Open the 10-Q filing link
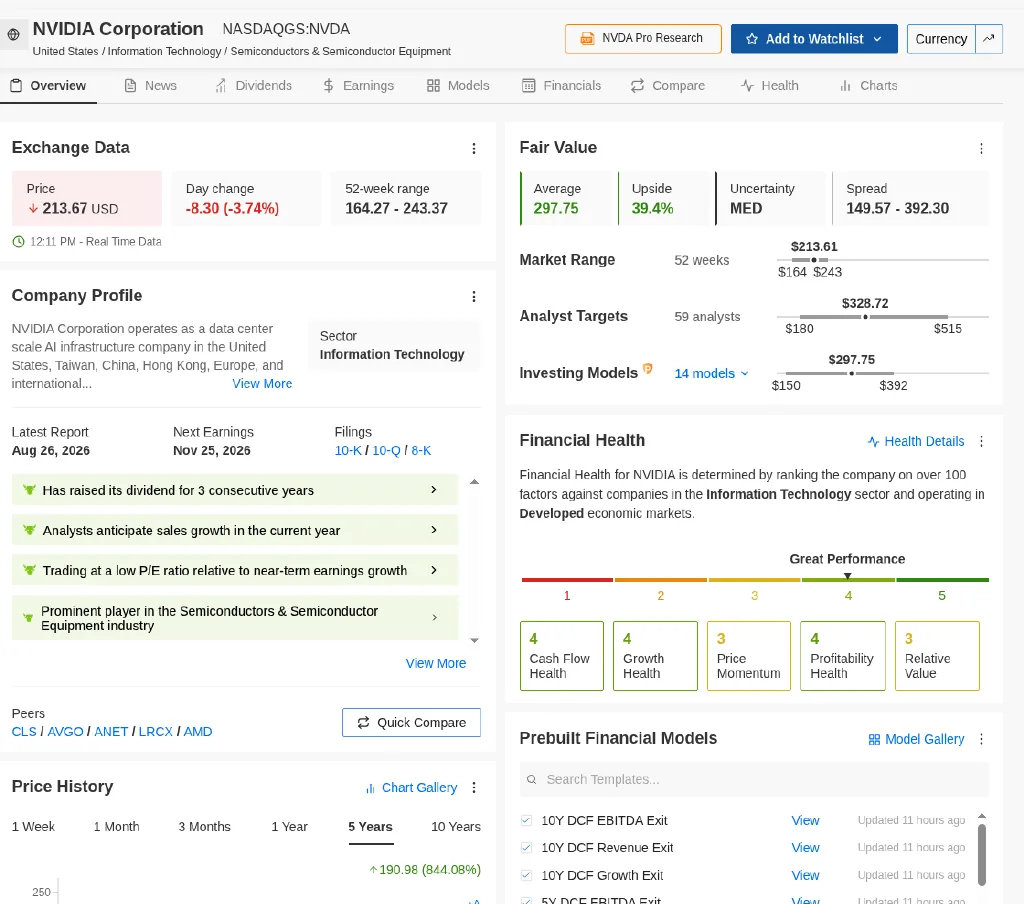The width and height of the screenshot is (1024, 904). click(x=386, y=451)
